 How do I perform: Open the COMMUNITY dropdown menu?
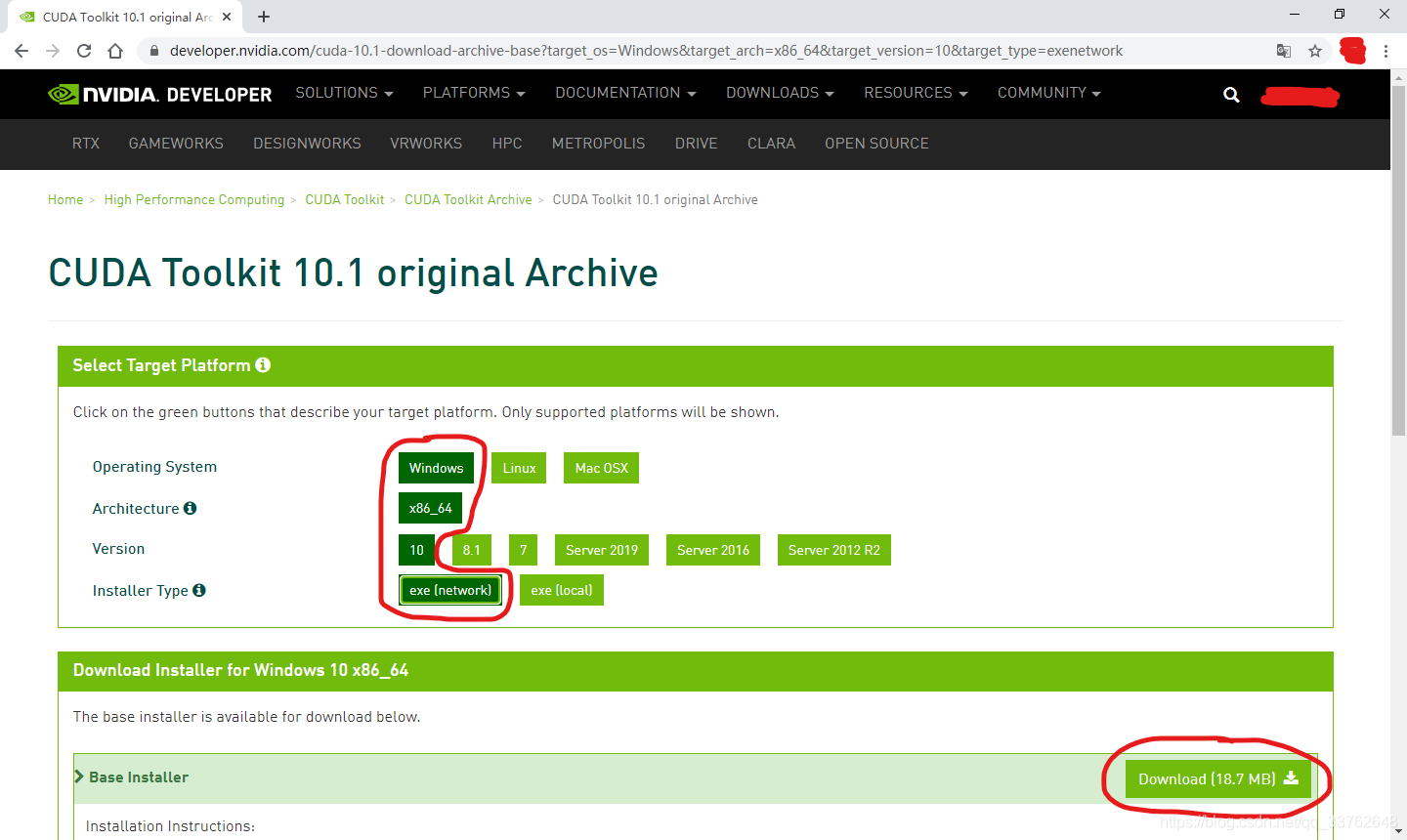(x=1048, y=93)
